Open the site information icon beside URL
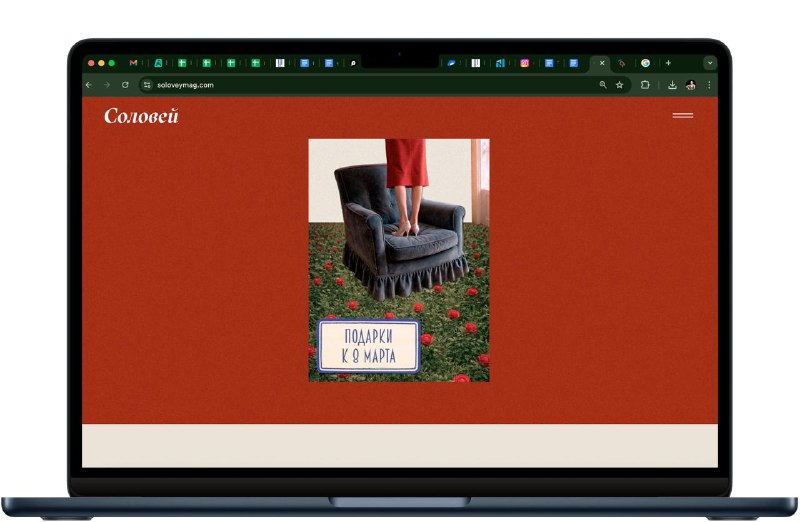Image resolution: width=800 pixels, height=522 pixels. tap(147, 85)
